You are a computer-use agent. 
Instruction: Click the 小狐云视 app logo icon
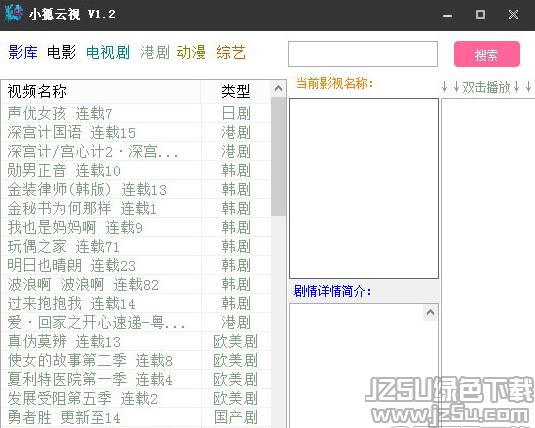[14, 13]
